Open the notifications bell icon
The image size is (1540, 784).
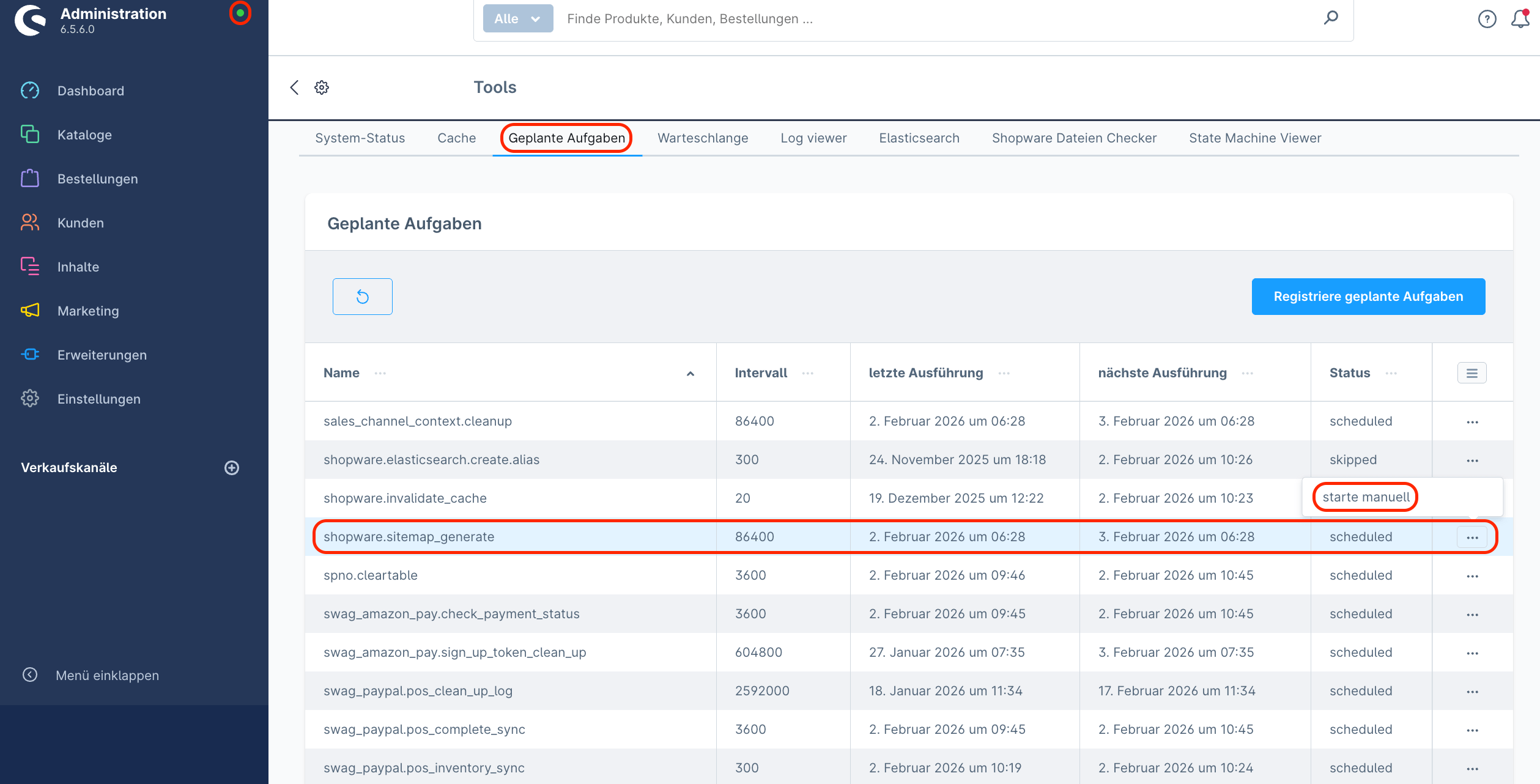(x=1520, y=19)
